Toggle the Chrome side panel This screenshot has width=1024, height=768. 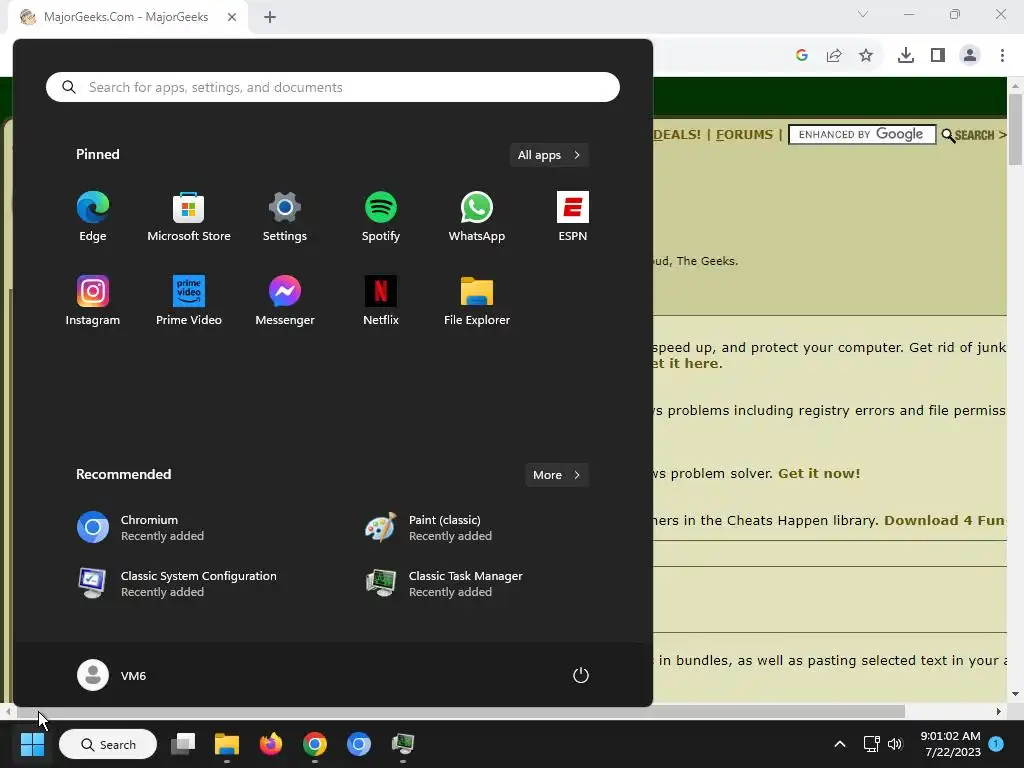click(x=938, y=56)
